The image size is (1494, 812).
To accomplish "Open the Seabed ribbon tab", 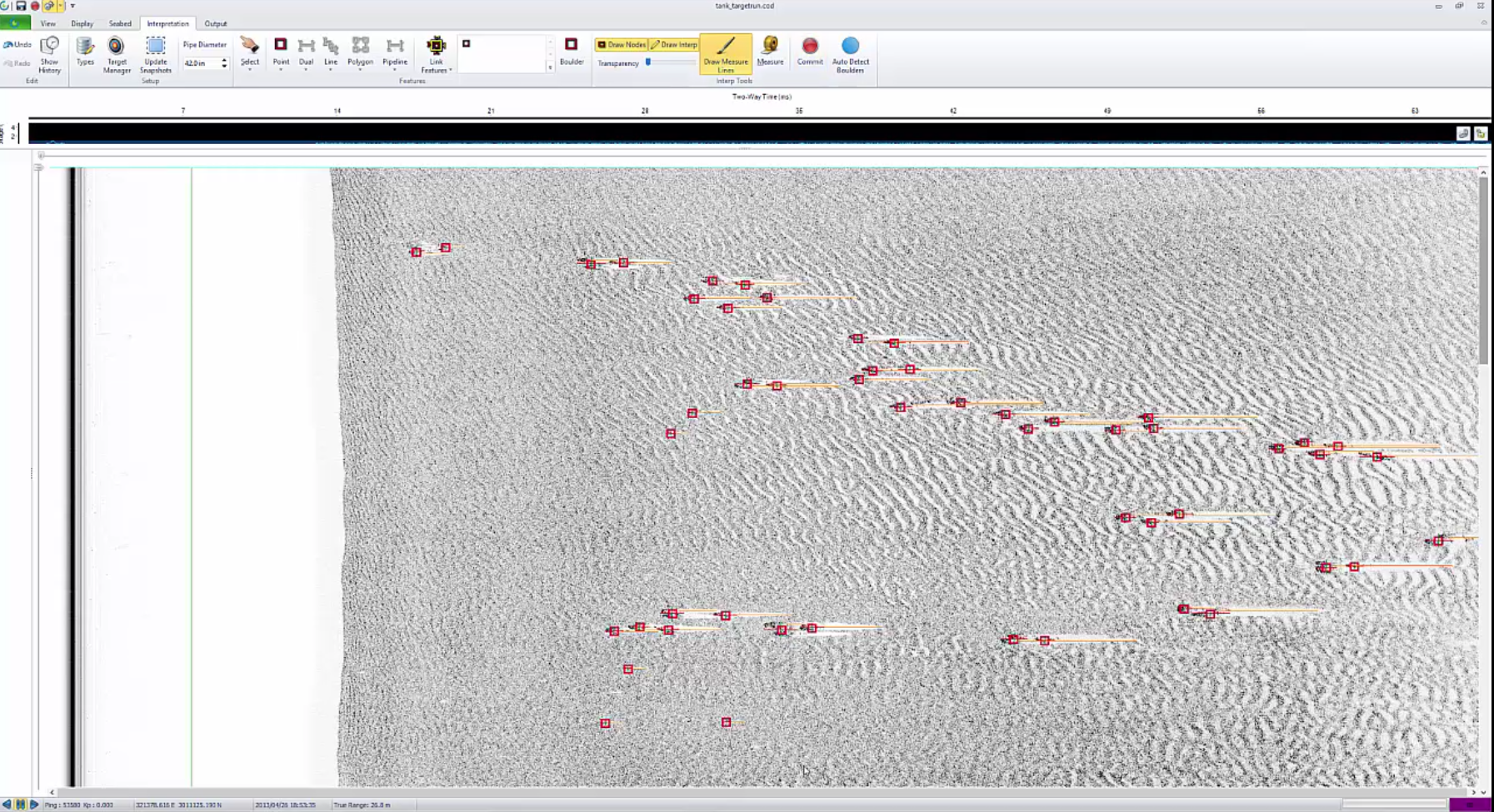I will point(119,23).
